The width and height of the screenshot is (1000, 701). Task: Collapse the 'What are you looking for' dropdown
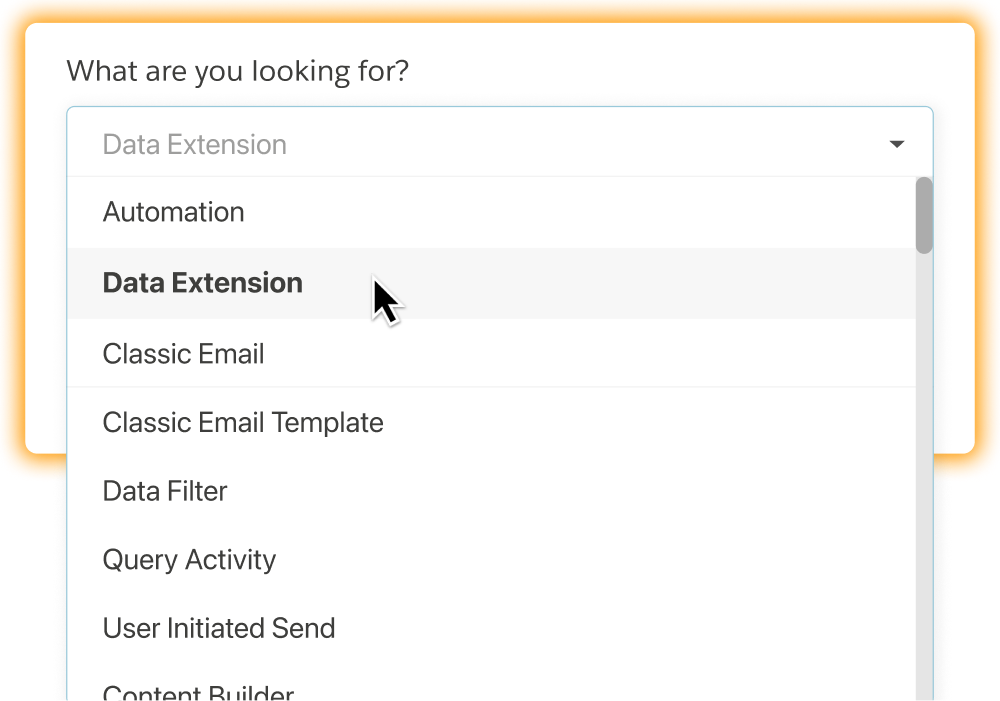[x=896, y=145]
